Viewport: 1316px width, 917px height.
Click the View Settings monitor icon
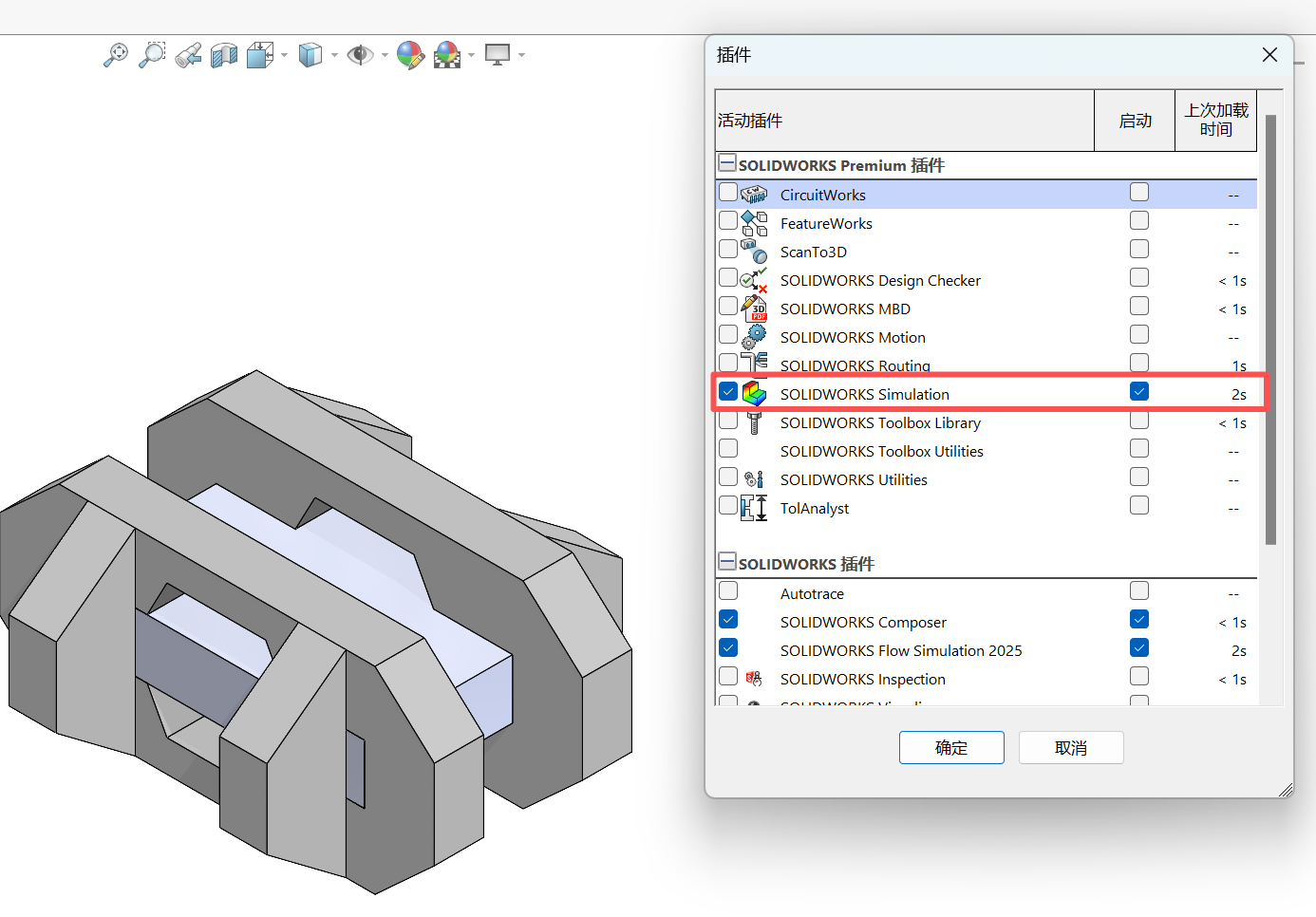tap(498, 55)
